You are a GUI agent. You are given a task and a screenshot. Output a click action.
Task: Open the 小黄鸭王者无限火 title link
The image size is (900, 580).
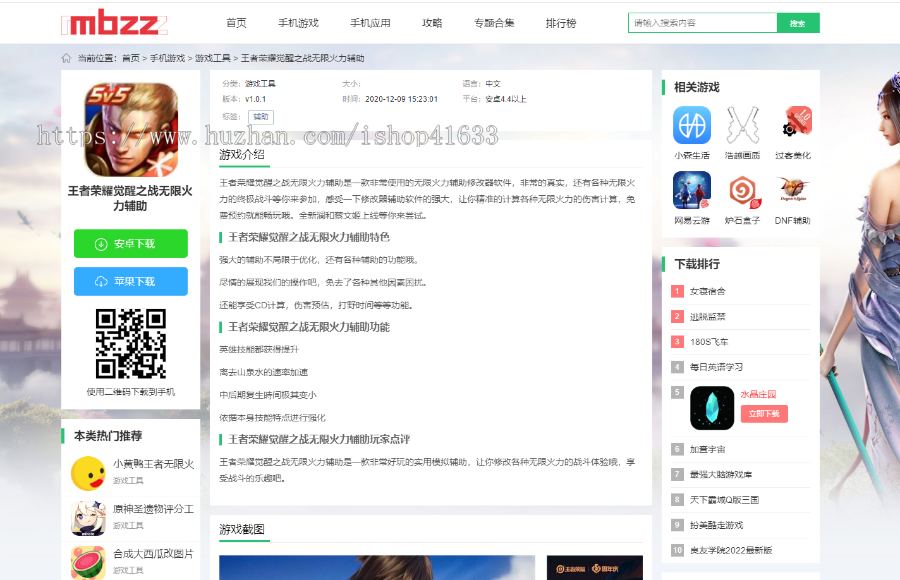[153, 464]
